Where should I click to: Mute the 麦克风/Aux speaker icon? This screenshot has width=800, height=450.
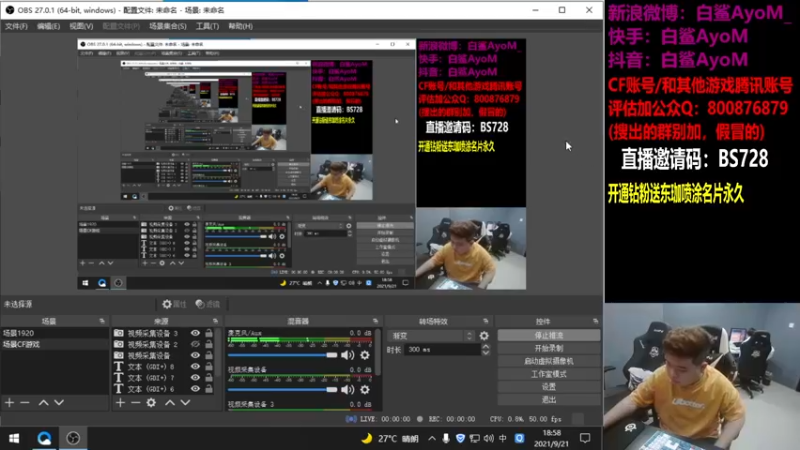[347, 355]
